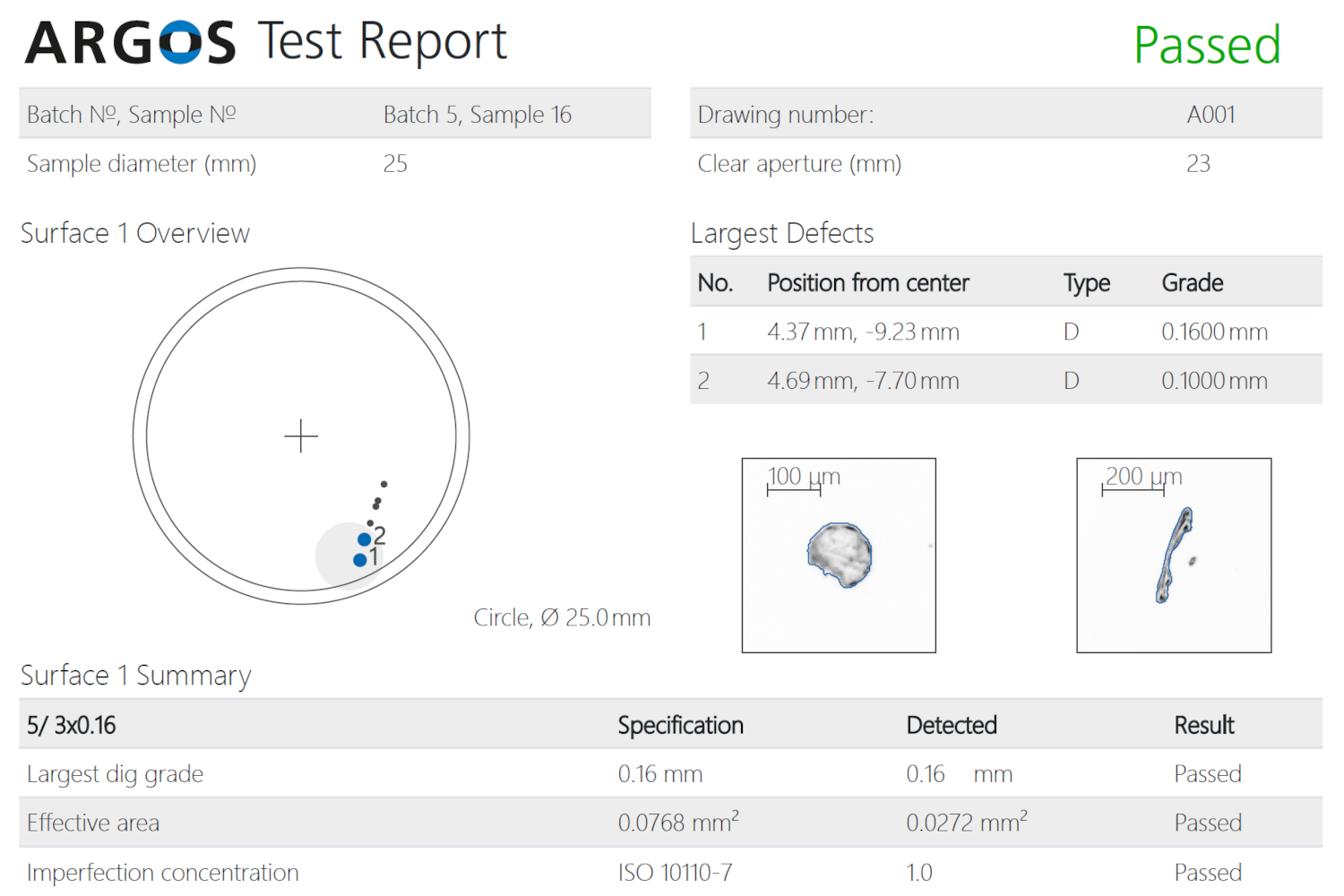
Task: Click the Circle Ø 25.0 mm label
Action: pos(562,617)
